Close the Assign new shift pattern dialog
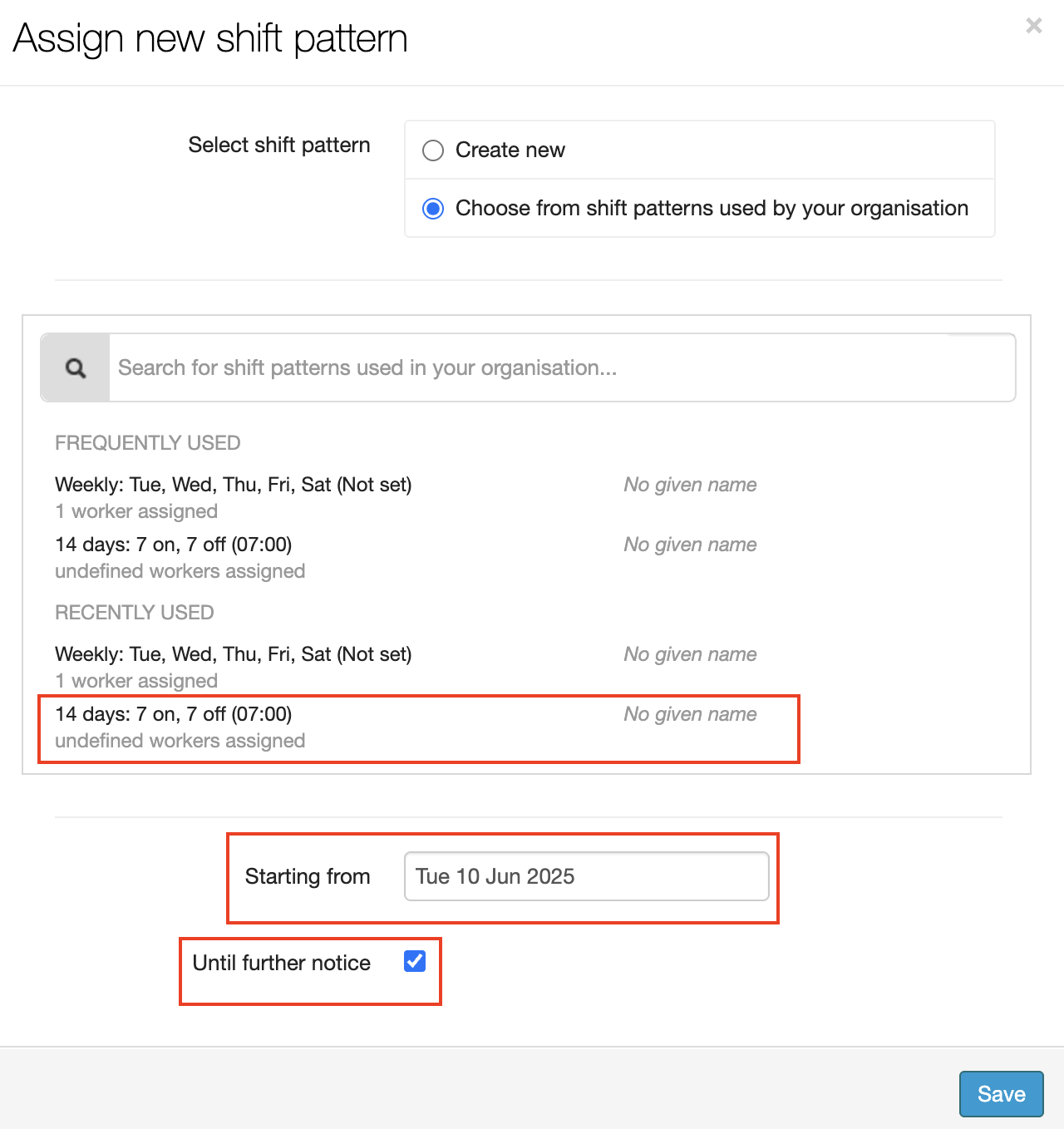Viewport: 1064px width, 1129px height. point(1033,26)
